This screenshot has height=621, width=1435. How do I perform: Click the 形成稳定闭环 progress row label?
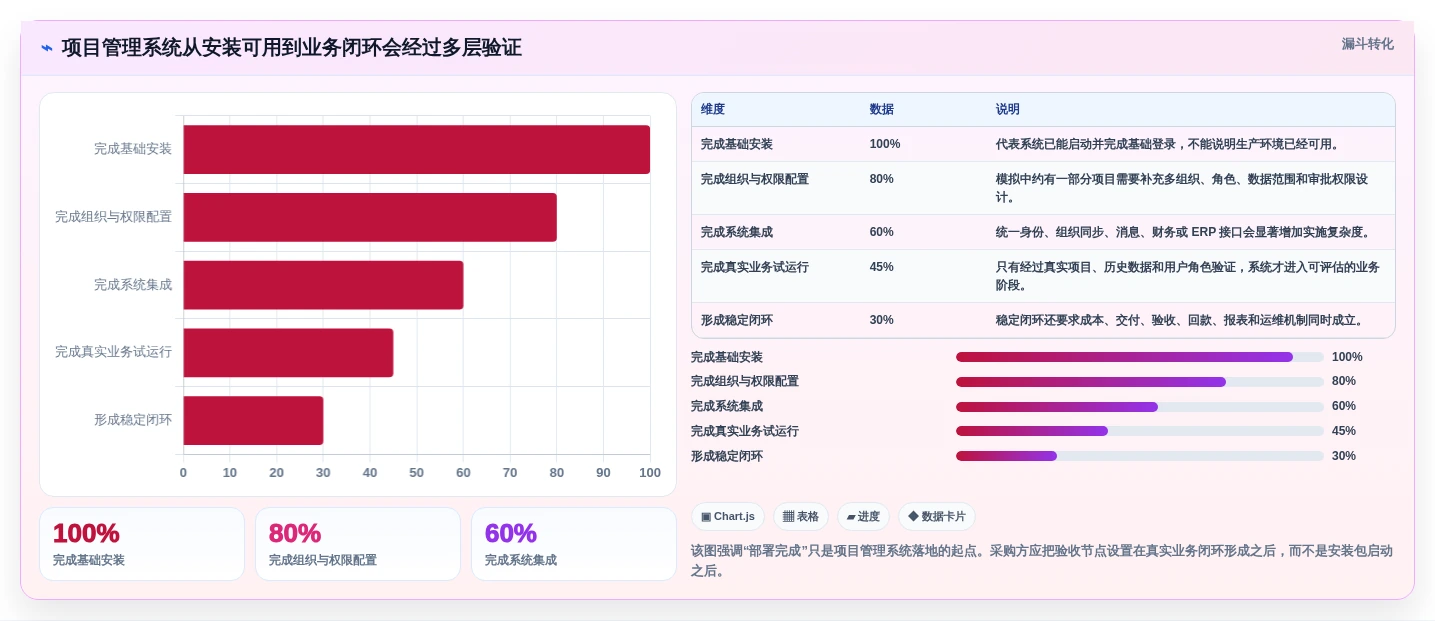[x=727, y=456]
